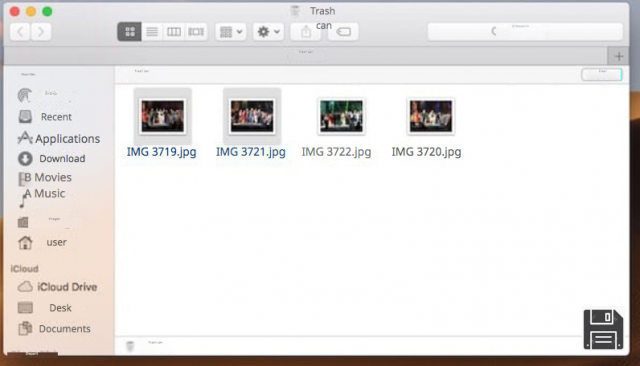Minimize the window with yellow button

pyautogui.click(x=31, y=11)
